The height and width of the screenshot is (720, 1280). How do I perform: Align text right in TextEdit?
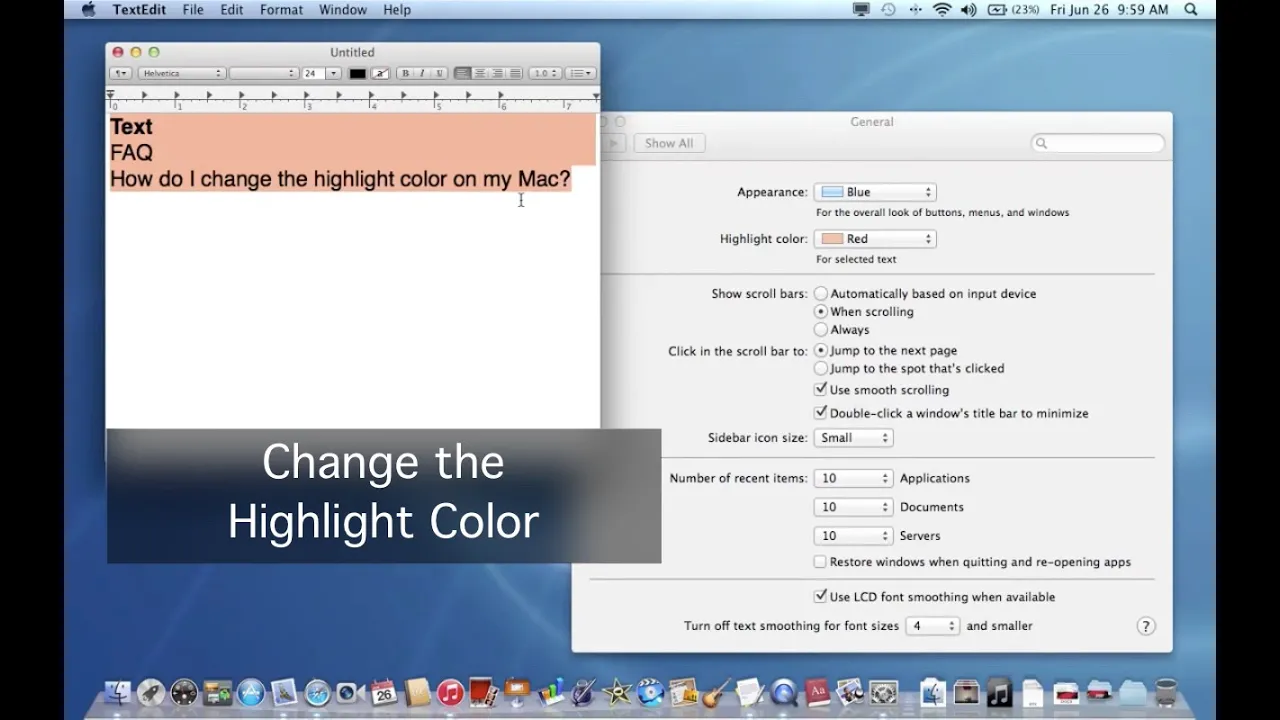497,73
